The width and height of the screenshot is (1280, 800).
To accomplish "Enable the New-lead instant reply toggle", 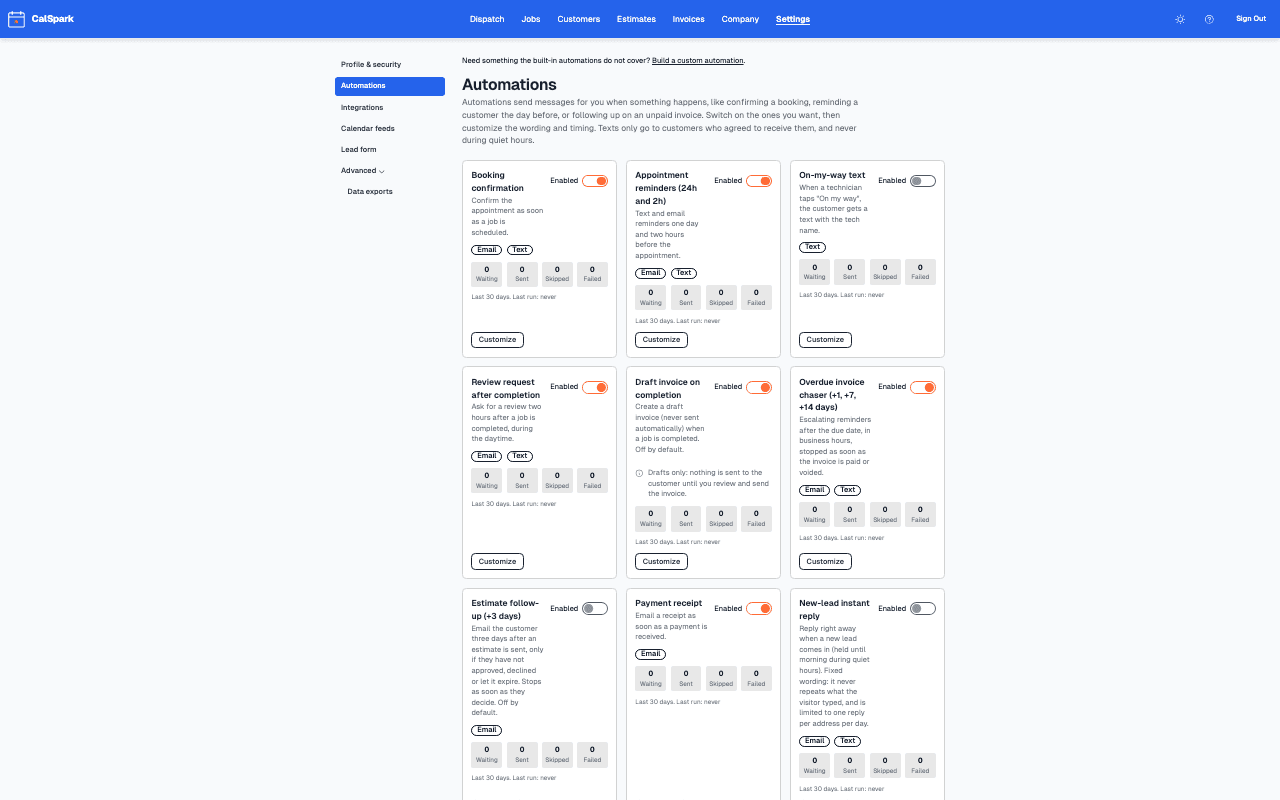I will [923, 608].
